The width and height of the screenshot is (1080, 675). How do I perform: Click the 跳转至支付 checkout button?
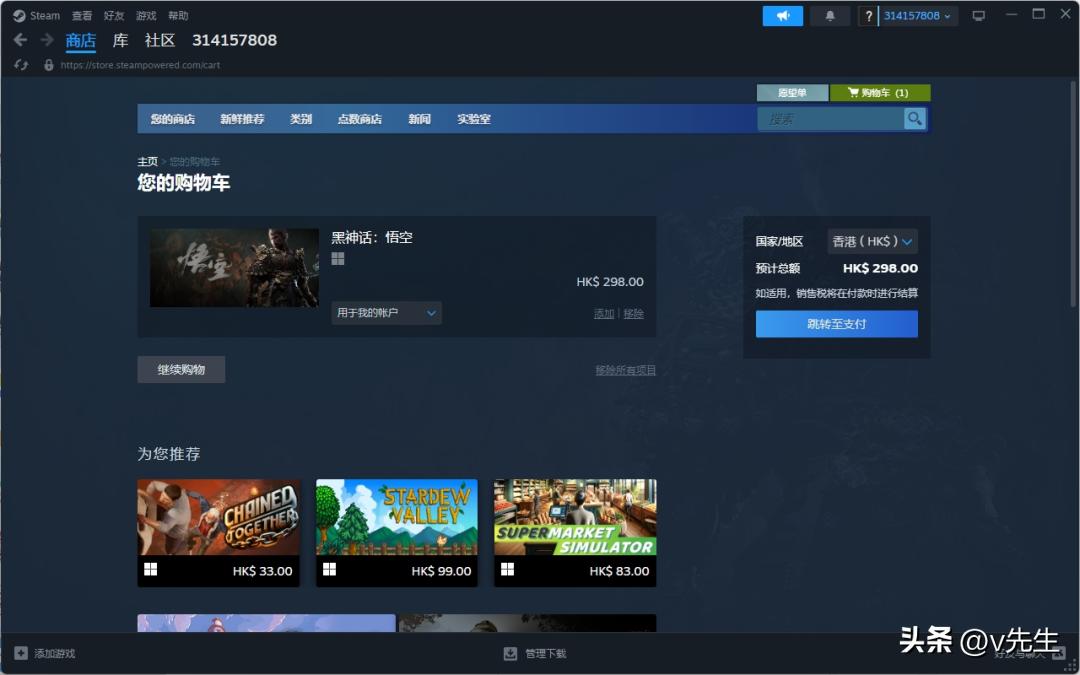tap(836, 324)
